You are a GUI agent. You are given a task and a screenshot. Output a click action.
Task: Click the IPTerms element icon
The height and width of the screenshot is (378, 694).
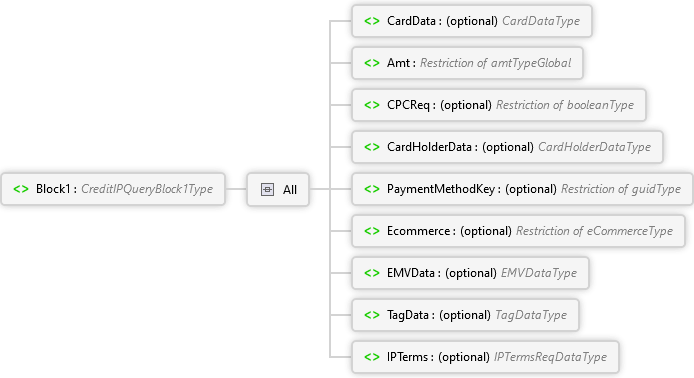tap(372, 357)
